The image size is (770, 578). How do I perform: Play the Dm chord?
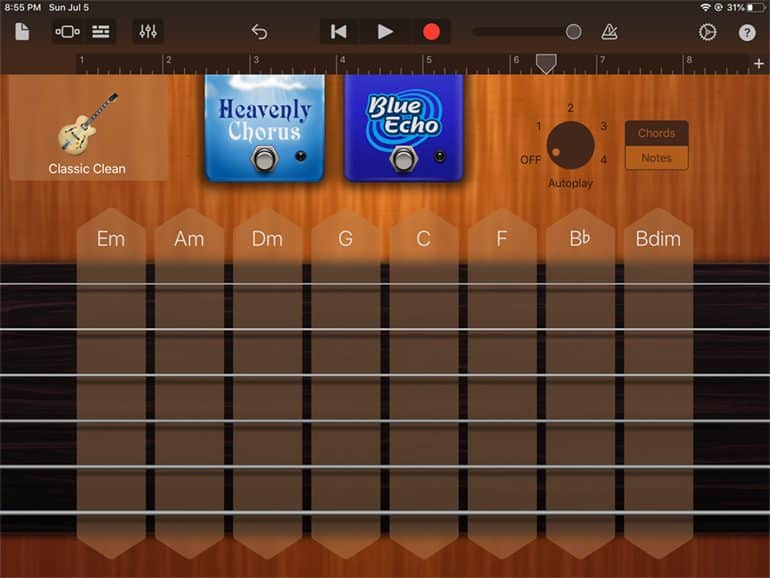tap(267, 383)
